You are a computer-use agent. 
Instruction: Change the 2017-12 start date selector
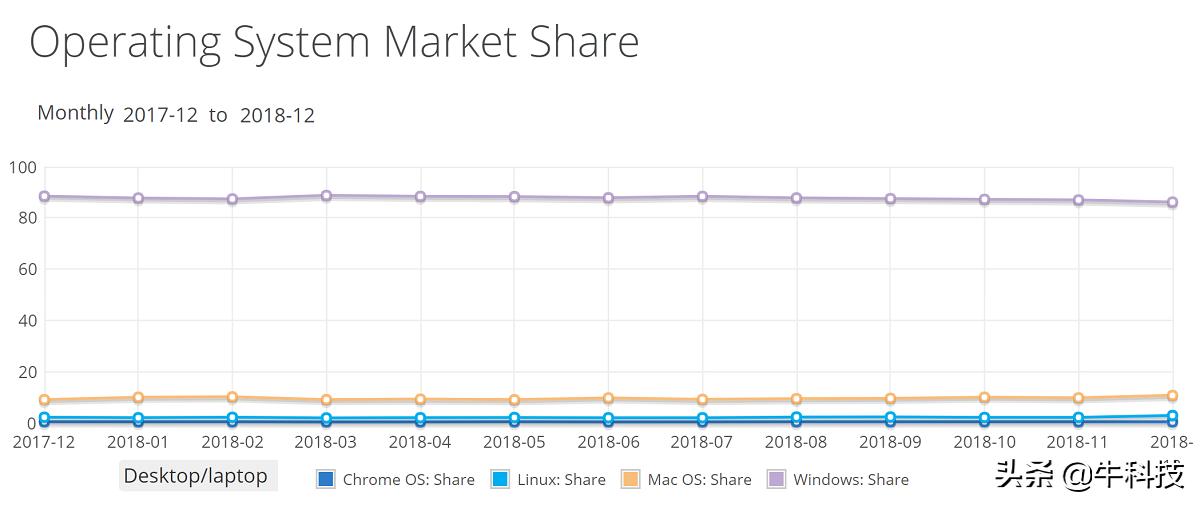[x=160, y=115]
